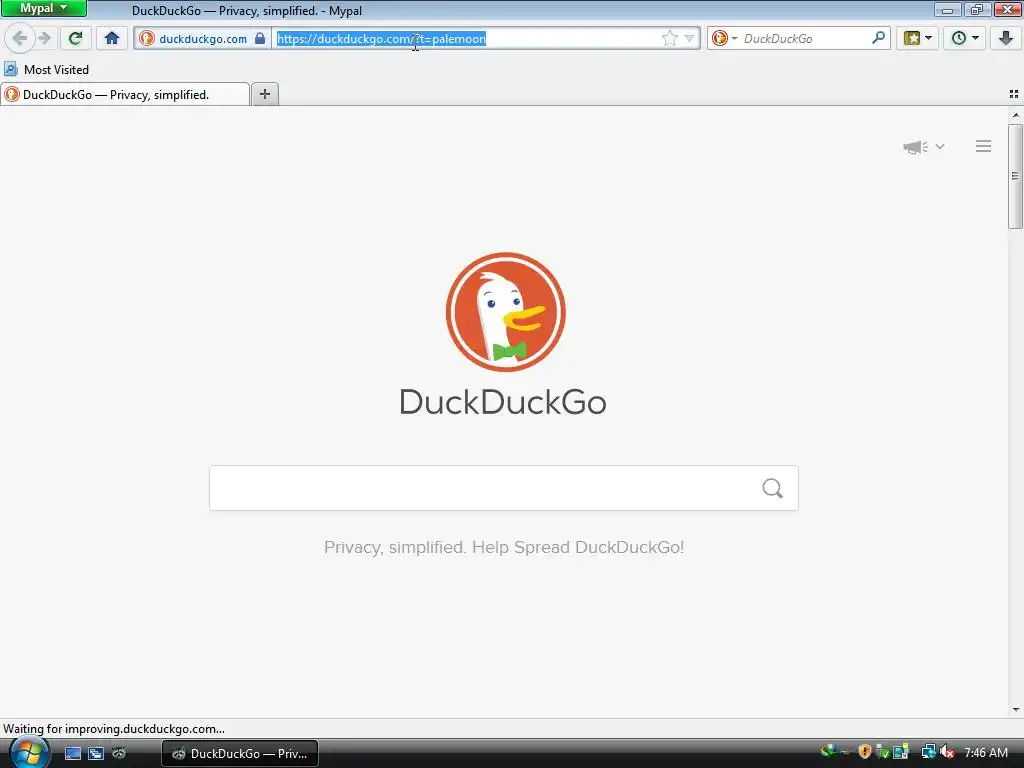Click the 7:46 AM system clock
Viewport: 1024px width, 768px height.
point(986,752)
